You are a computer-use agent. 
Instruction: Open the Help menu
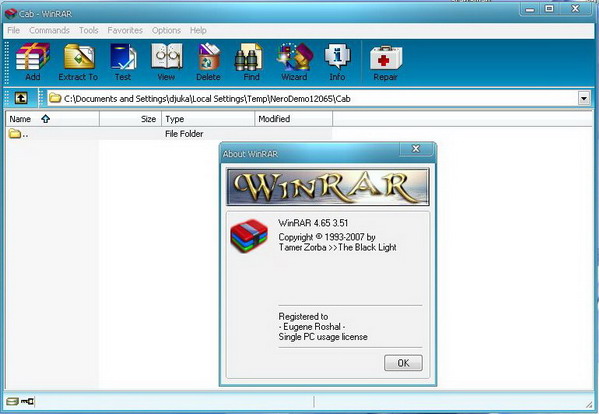click(198, 30)
